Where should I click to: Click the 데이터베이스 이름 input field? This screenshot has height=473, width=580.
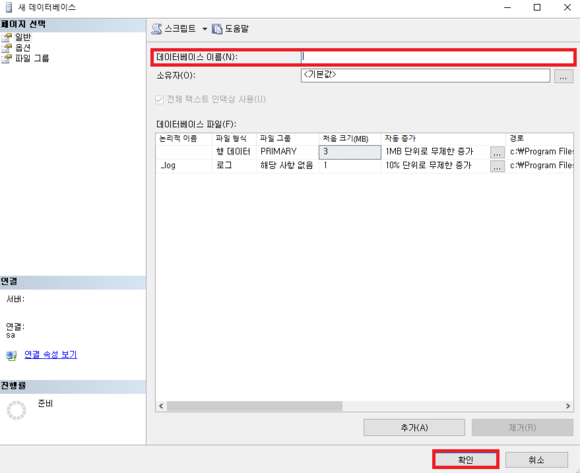(437, 57)
